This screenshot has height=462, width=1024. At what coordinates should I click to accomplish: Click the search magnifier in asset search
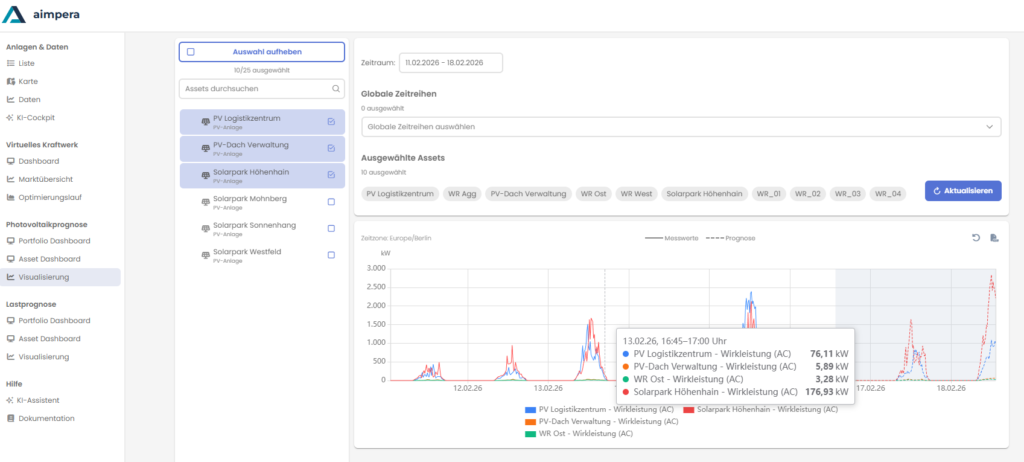pos(336,88)
